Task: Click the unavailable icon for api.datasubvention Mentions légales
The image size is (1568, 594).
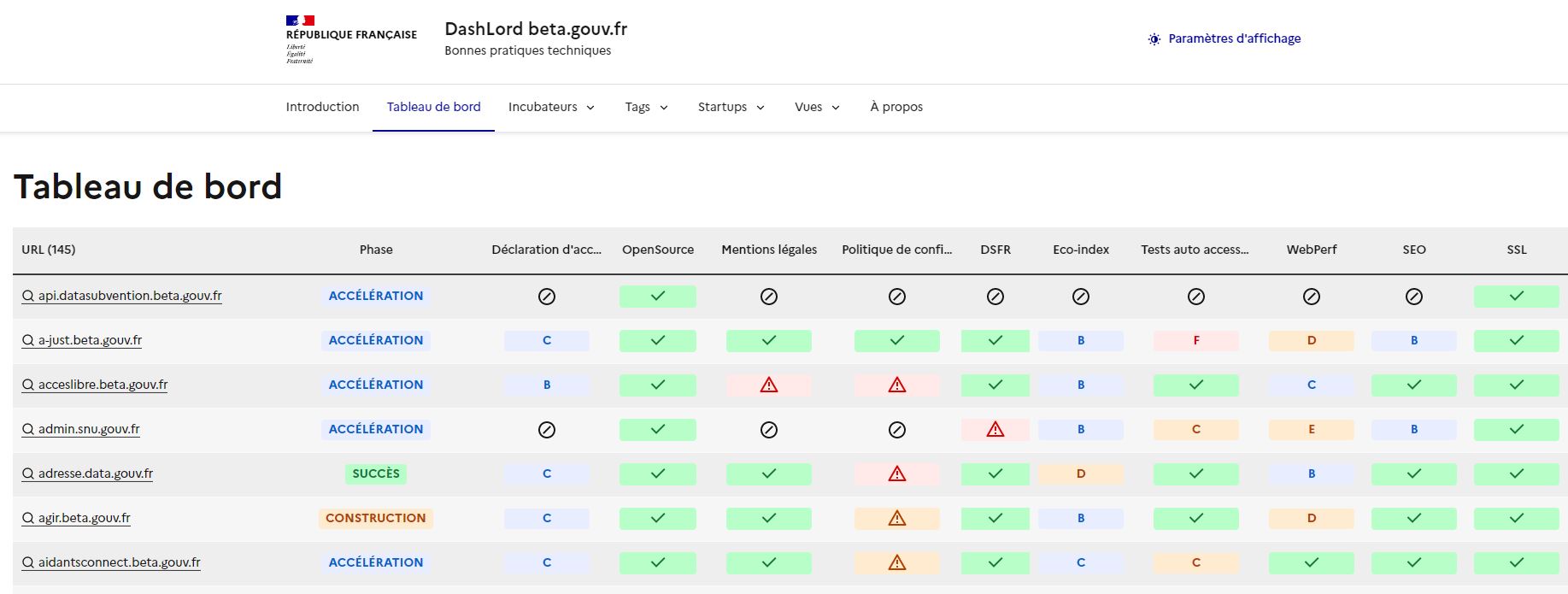Action: coord(769,297)
